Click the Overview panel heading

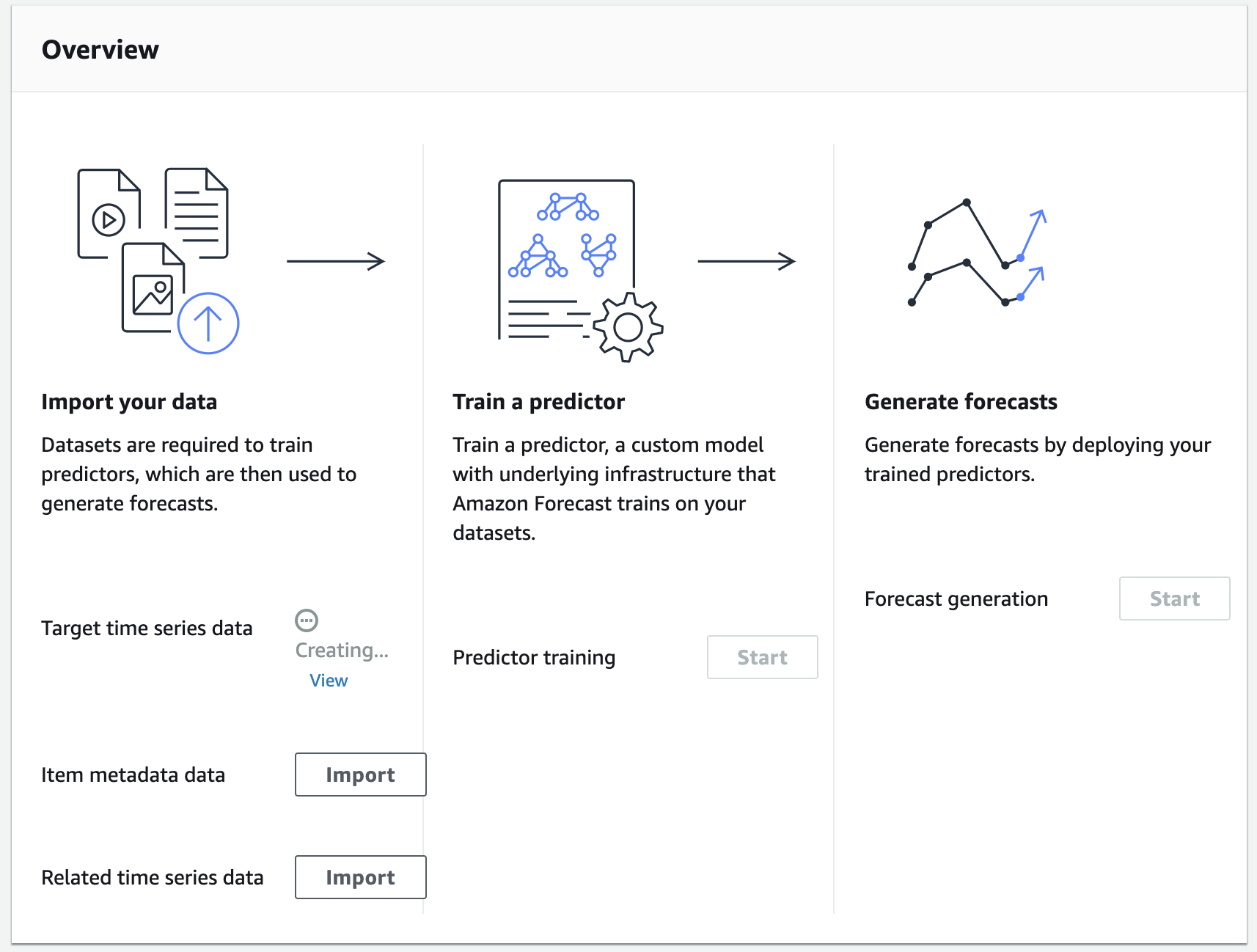(100, 50)
